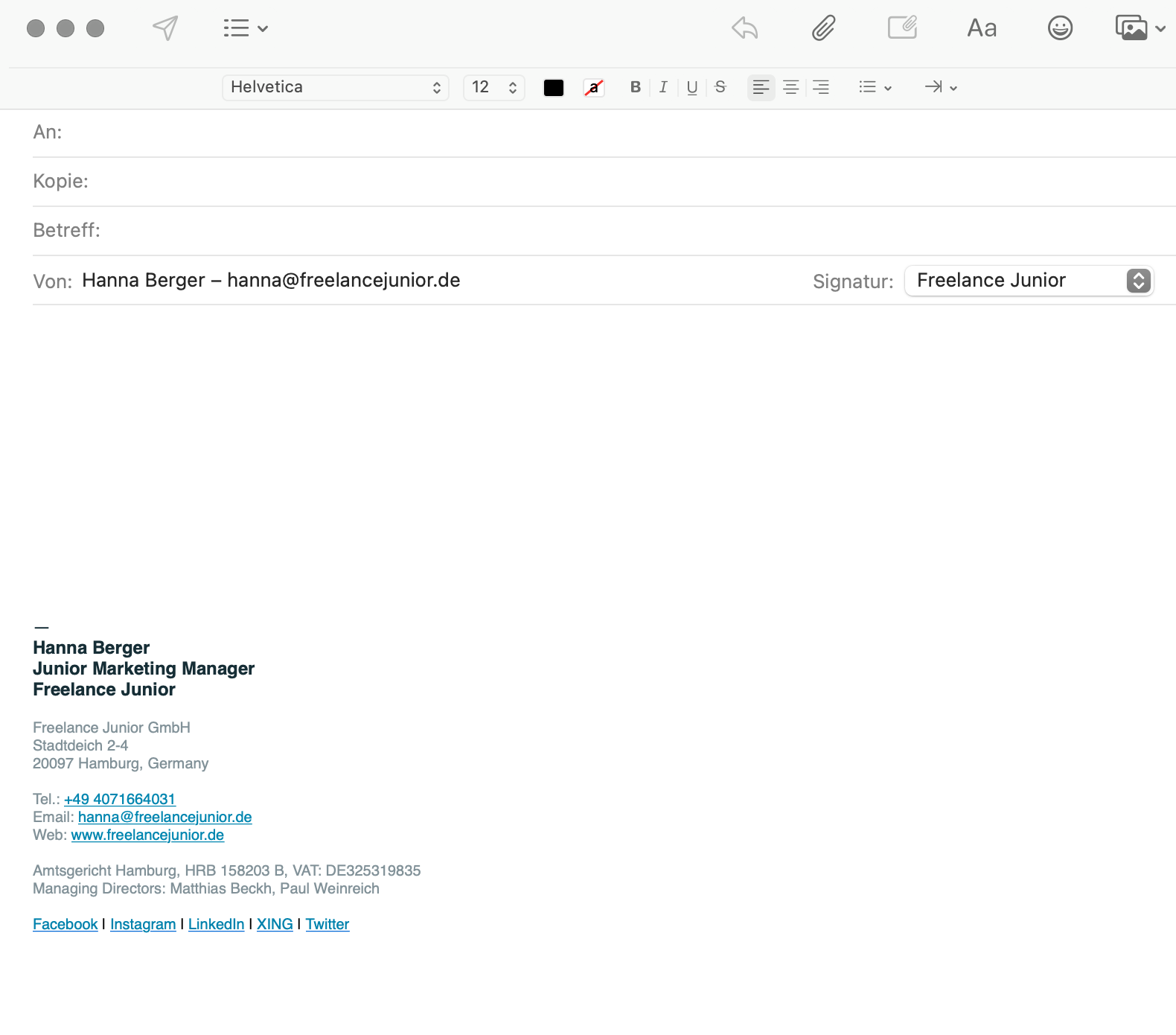Viewport: 1176px width, 1035px height.
Task: Close the compose window
Action: tap(36, 28)
